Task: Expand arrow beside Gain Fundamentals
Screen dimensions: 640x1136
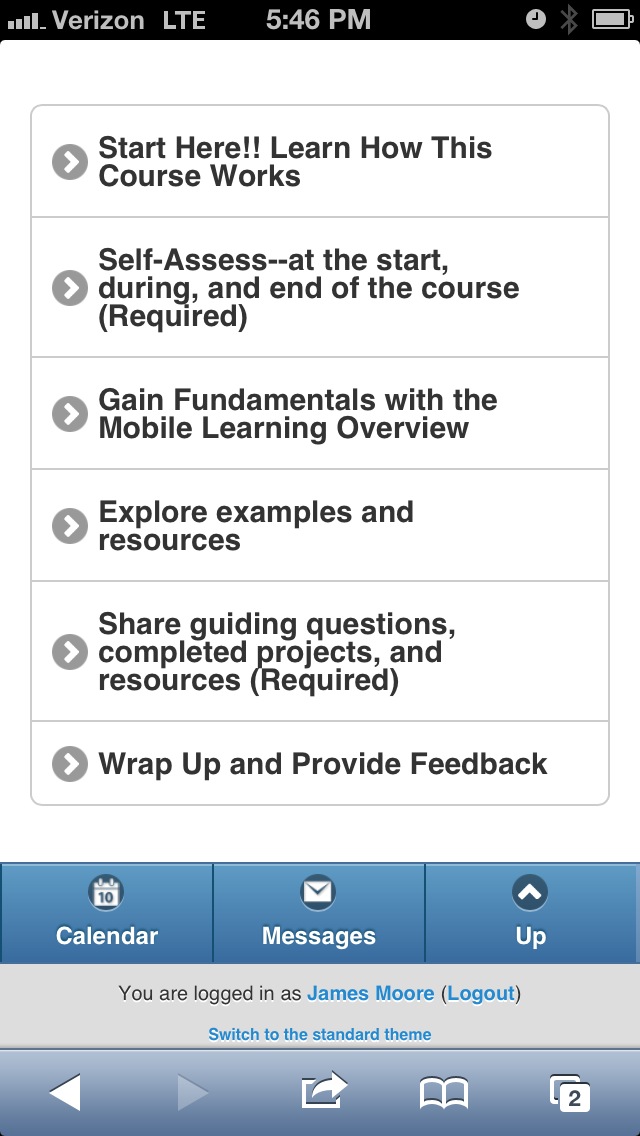Action: (69, 414)
